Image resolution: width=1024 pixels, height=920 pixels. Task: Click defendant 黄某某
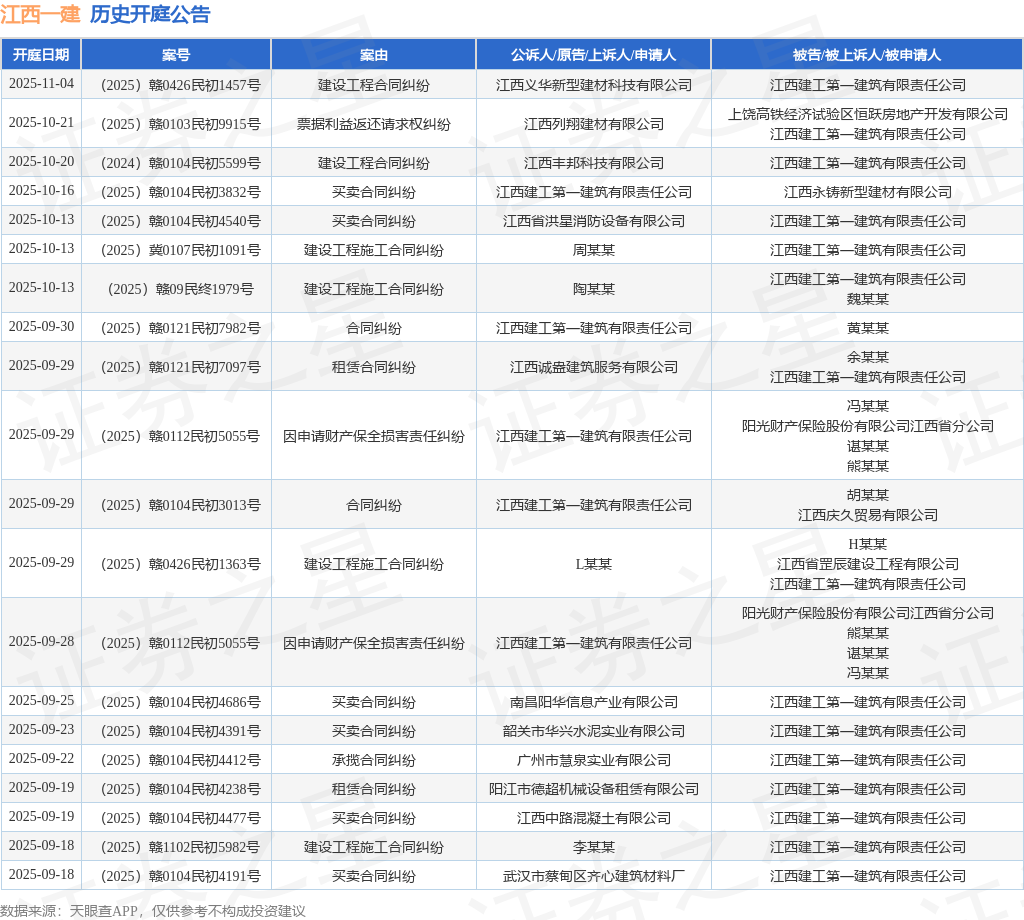(x=868, y=328)
